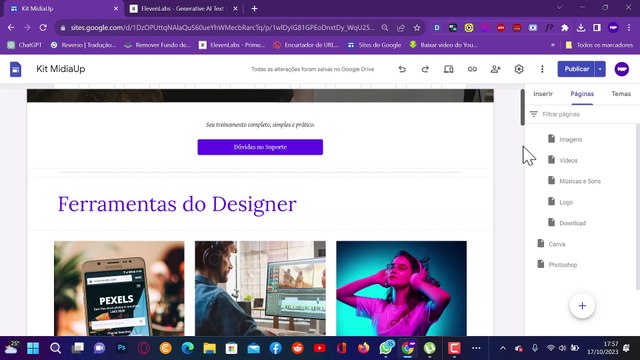Viewport: 640px width, 360px height.
Task: Open Windows taskbar search
Action: [55, 348]
